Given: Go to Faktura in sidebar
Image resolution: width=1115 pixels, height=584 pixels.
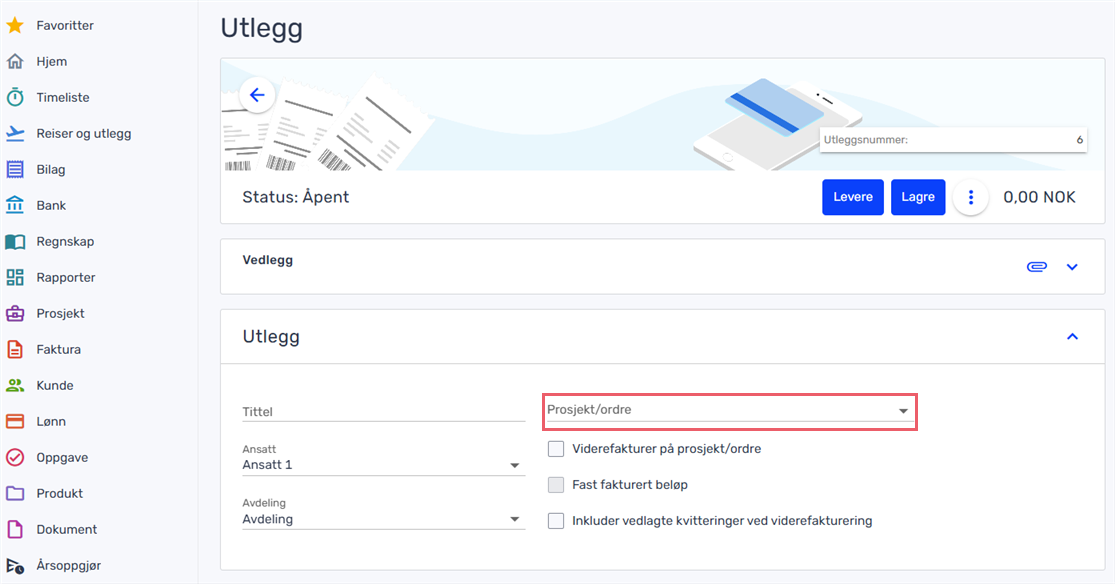Looking at the screenshot, I should click(59, 349).
